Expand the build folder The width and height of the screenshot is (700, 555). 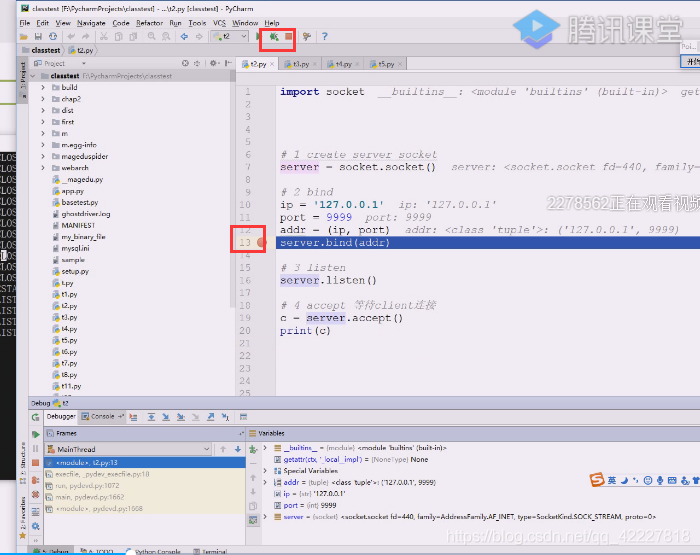[43, 88]
